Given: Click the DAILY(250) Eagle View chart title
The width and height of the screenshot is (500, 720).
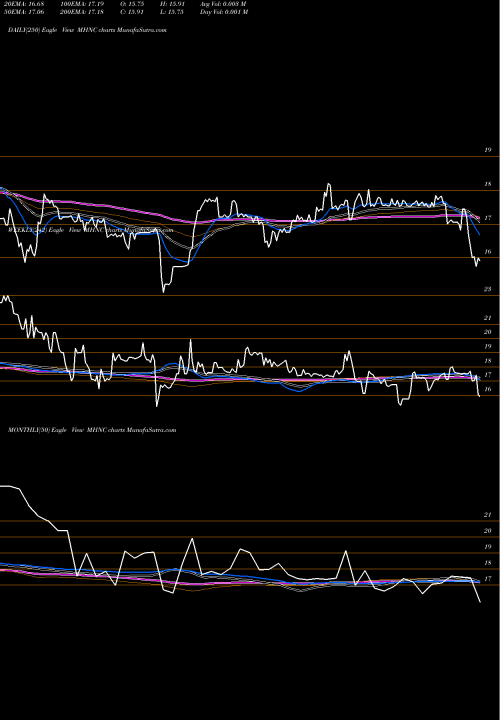Looking at the screenshot, I should click(x=87, y=30).
